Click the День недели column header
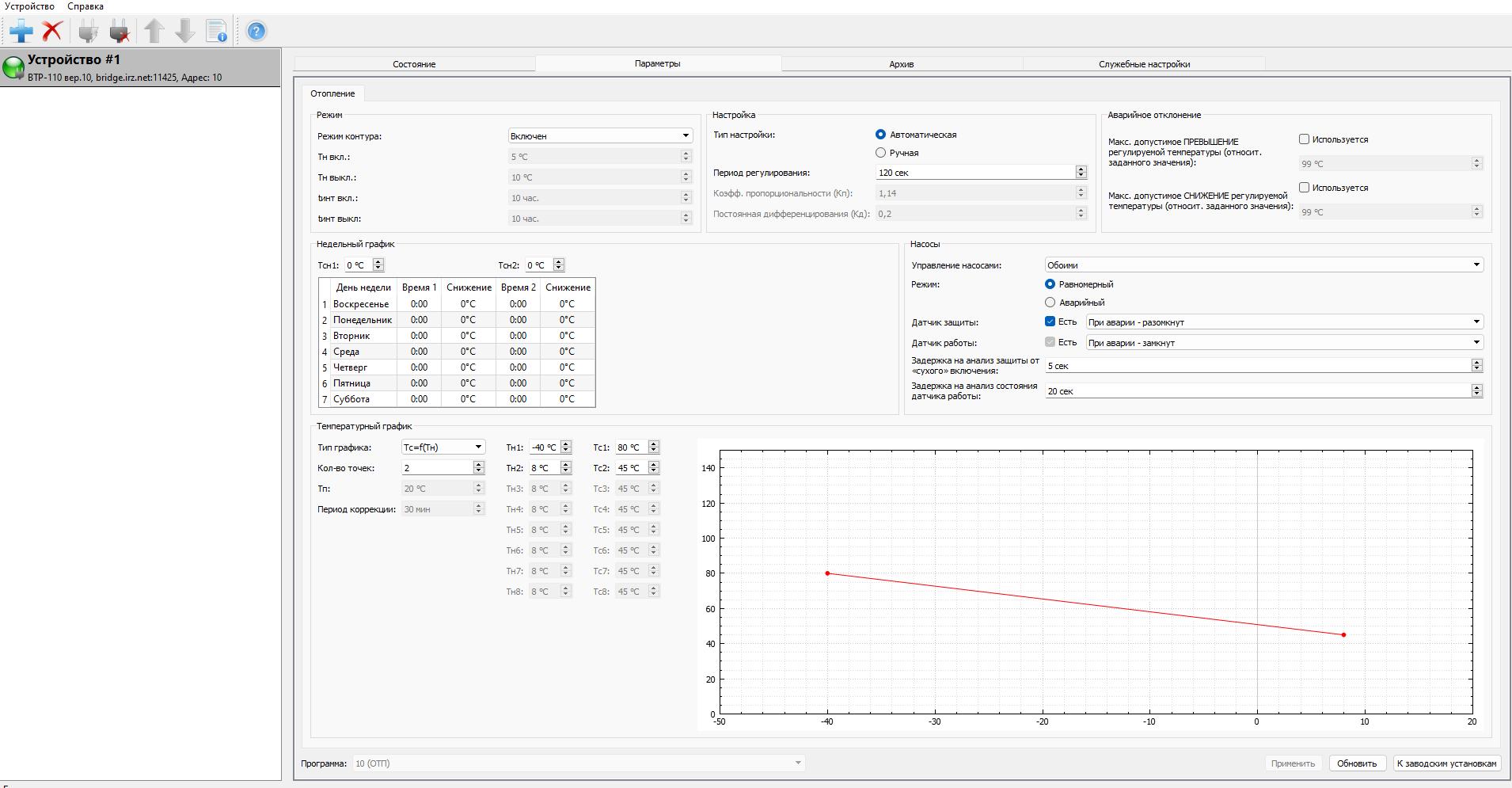The image size is (1512, 788). pos(363,287)
